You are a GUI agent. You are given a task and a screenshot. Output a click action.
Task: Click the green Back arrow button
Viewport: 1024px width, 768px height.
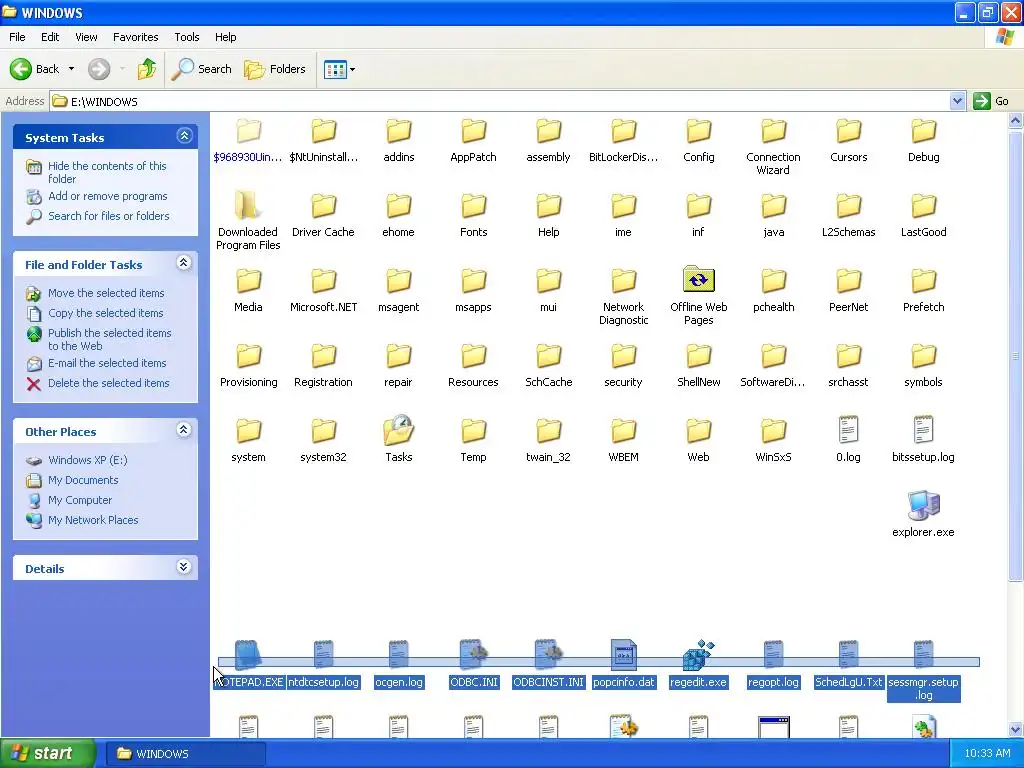tap(21, 69)
